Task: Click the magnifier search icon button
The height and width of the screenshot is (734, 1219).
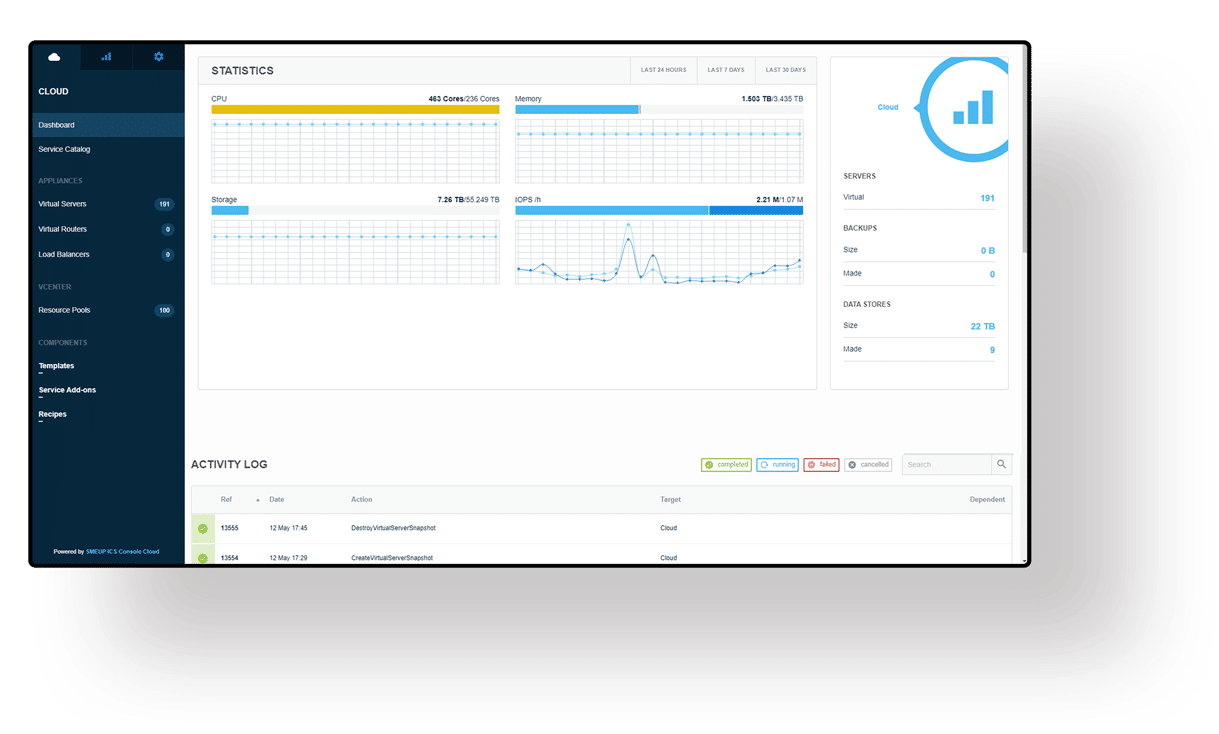Action: [x=1001, y=464]
